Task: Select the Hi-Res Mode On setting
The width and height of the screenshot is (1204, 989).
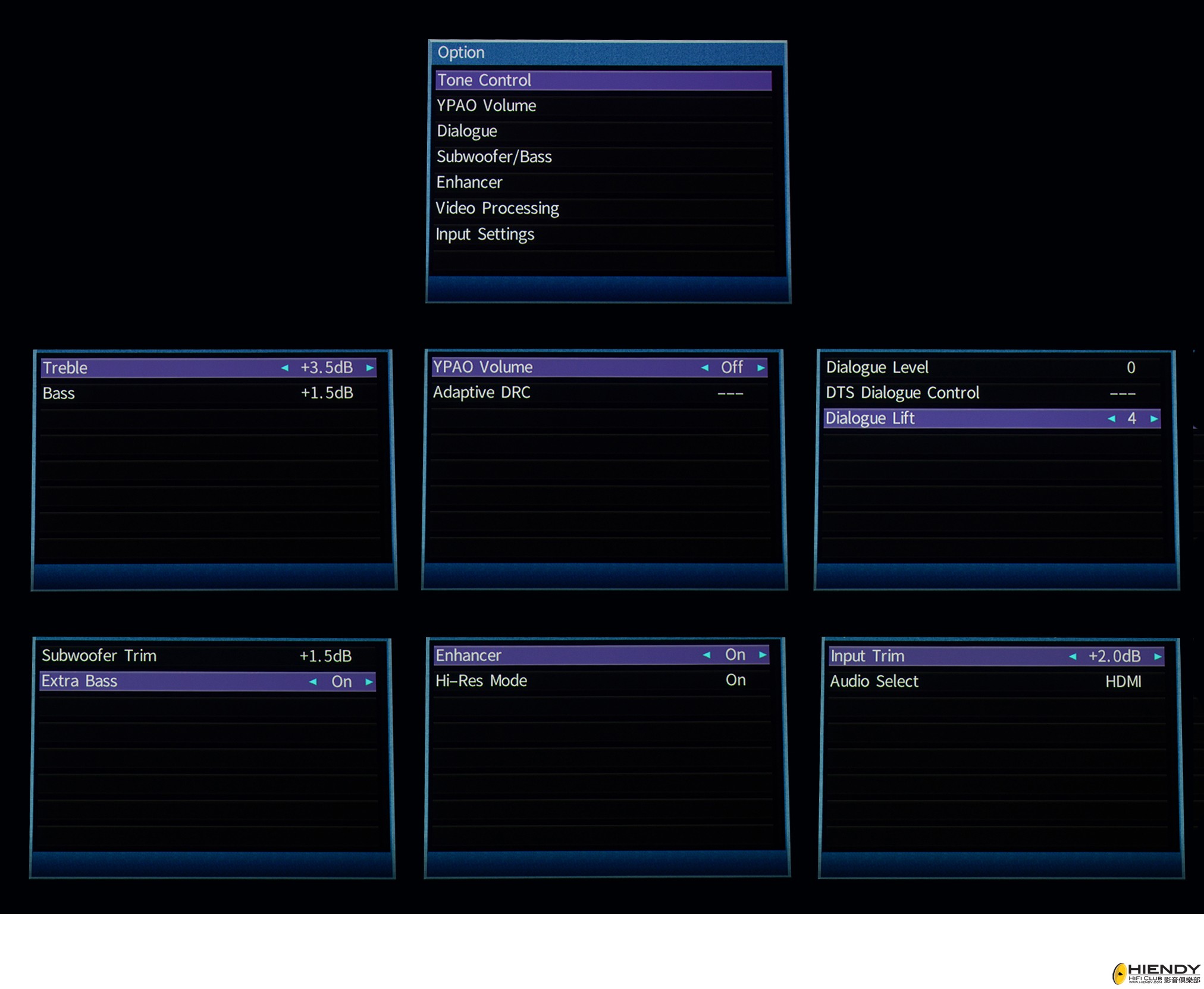Action: 735,680
